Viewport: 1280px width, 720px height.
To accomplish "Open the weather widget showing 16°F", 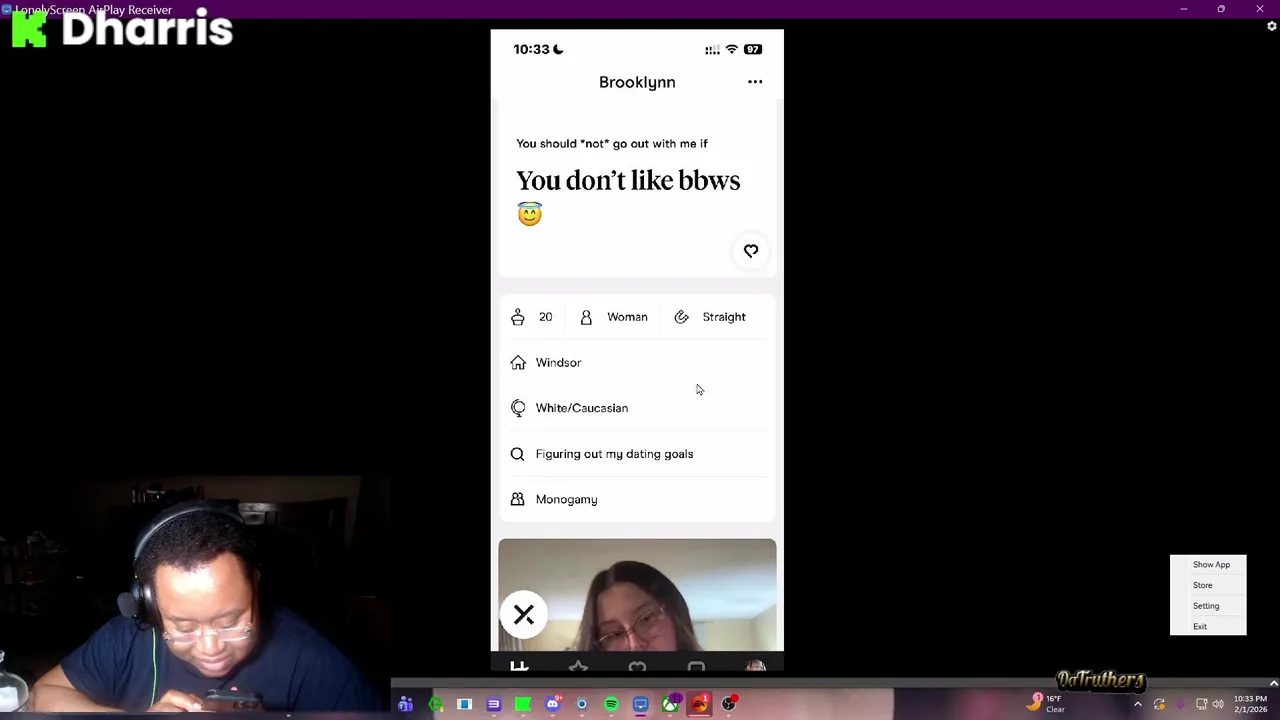I will click(1046, 704).
